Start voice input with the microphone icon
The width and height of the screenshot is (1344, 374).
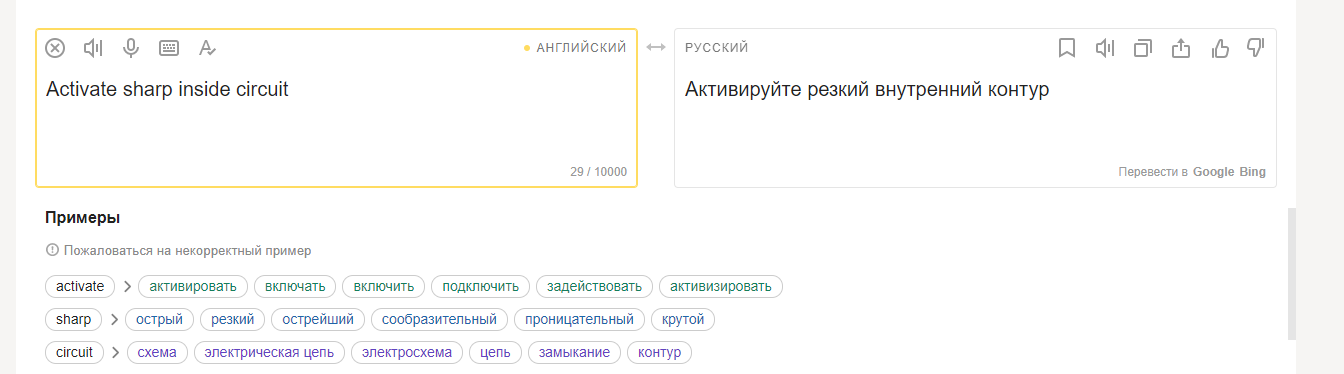(x=131, y=48)
